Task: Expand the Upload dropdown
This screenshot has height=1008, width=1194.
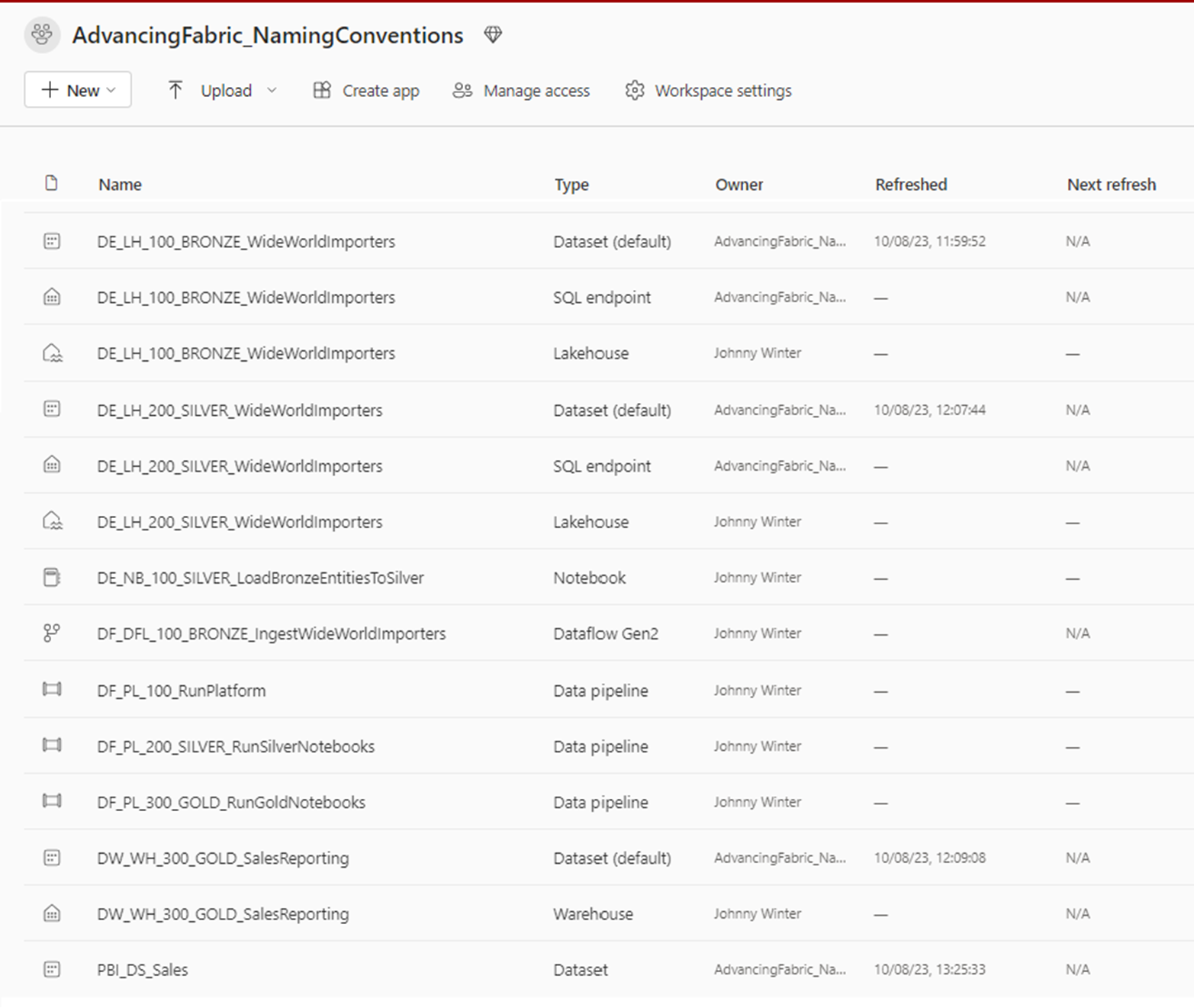Action: [x=272, y=90]
